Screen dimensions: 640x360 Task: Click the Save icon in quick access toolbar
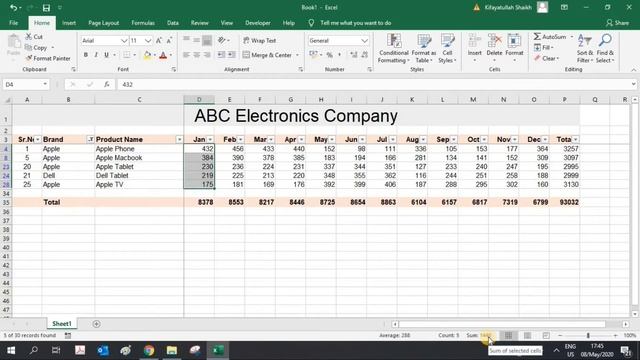(46, 7)
